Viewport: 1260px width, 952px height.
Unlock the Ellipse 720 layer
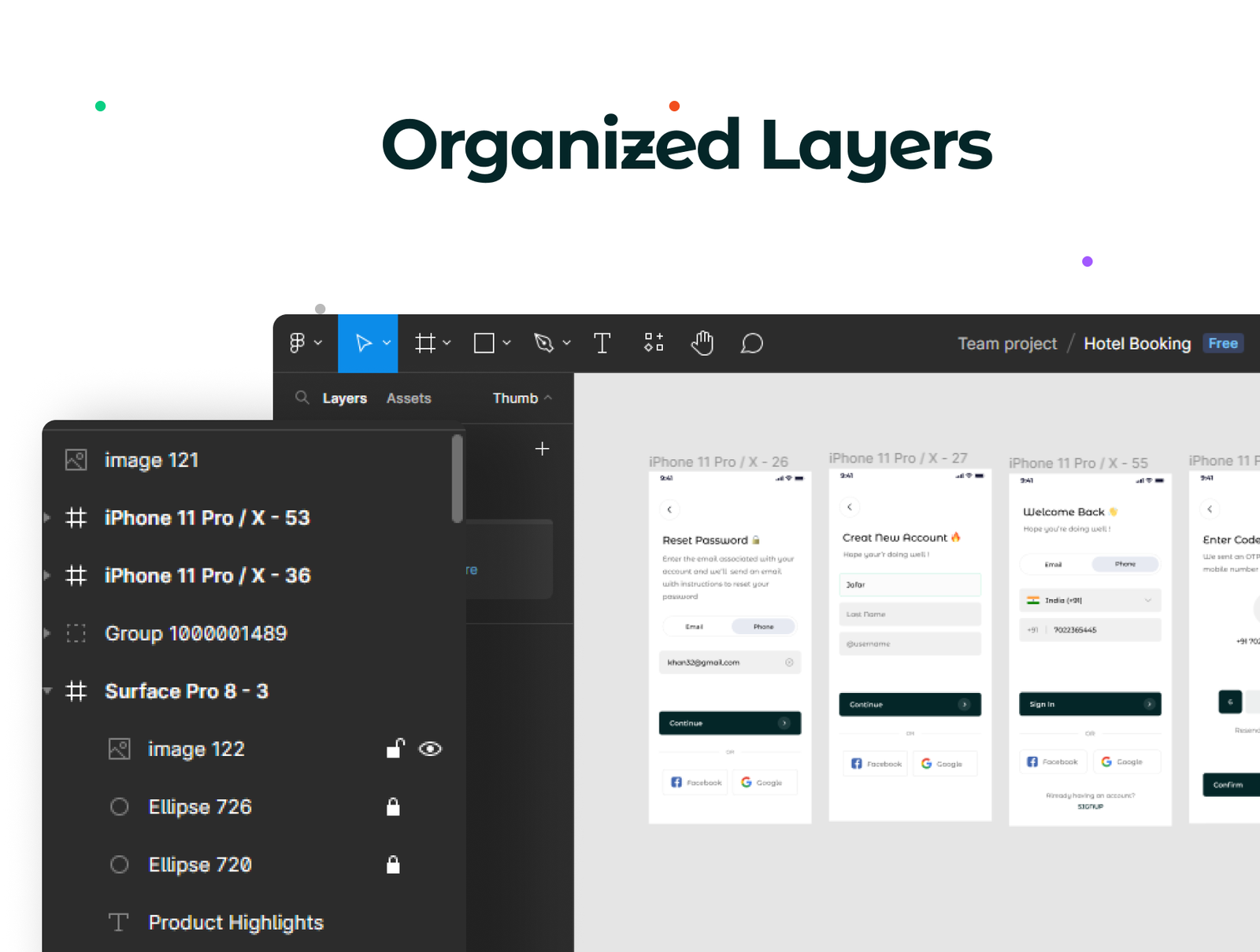tap(393, 865)
